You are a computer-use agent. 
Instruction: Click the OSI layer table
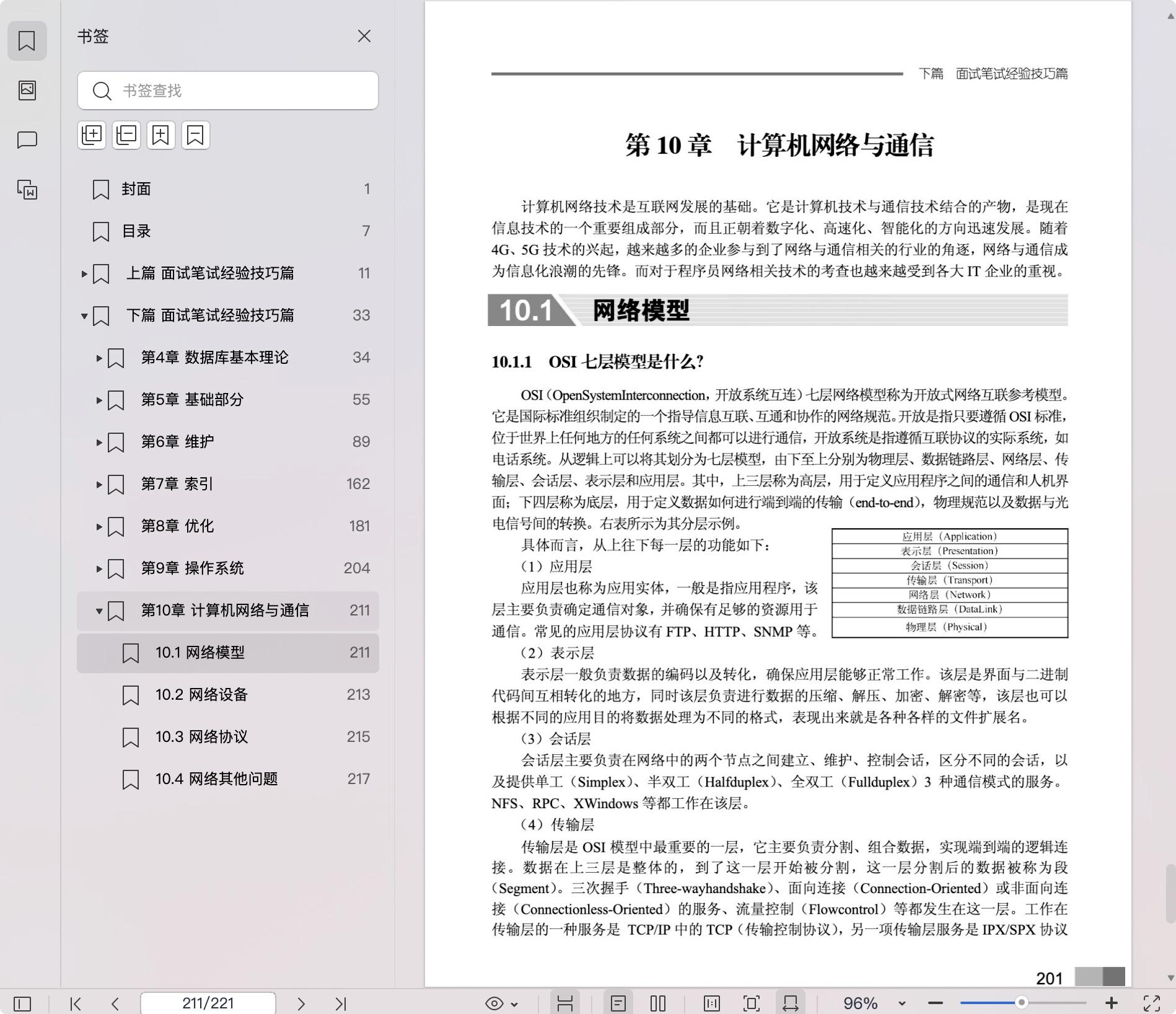coord(950,583)
